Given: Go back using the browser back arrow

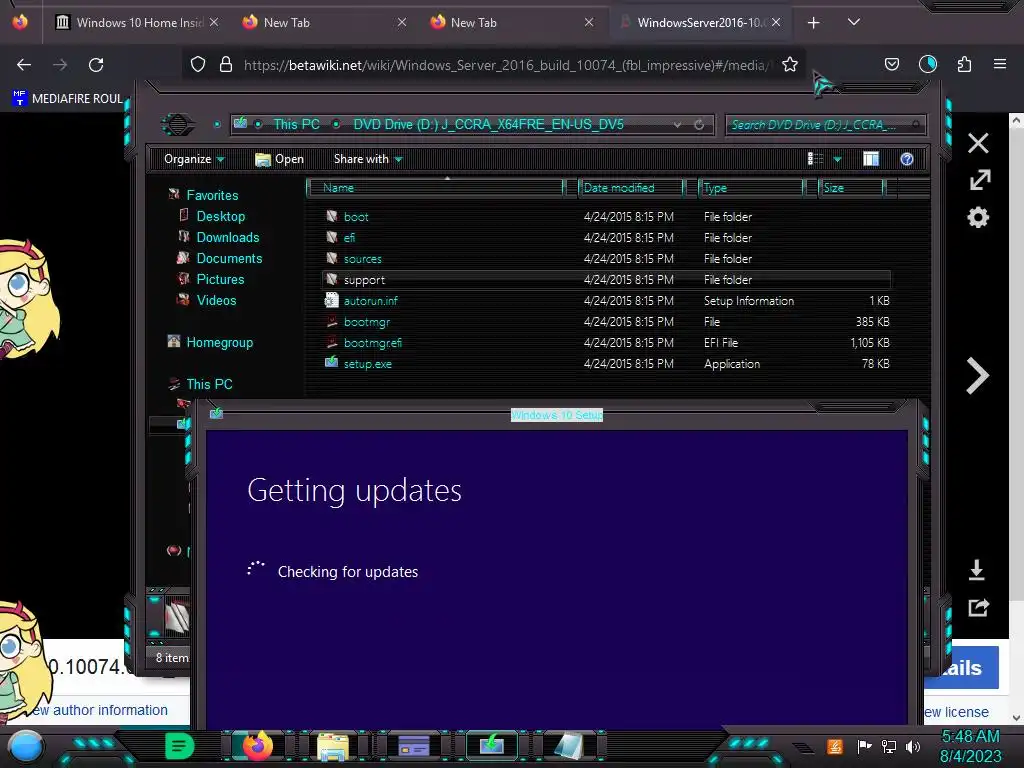Looking at the screenshot, I should pos(24,65).
